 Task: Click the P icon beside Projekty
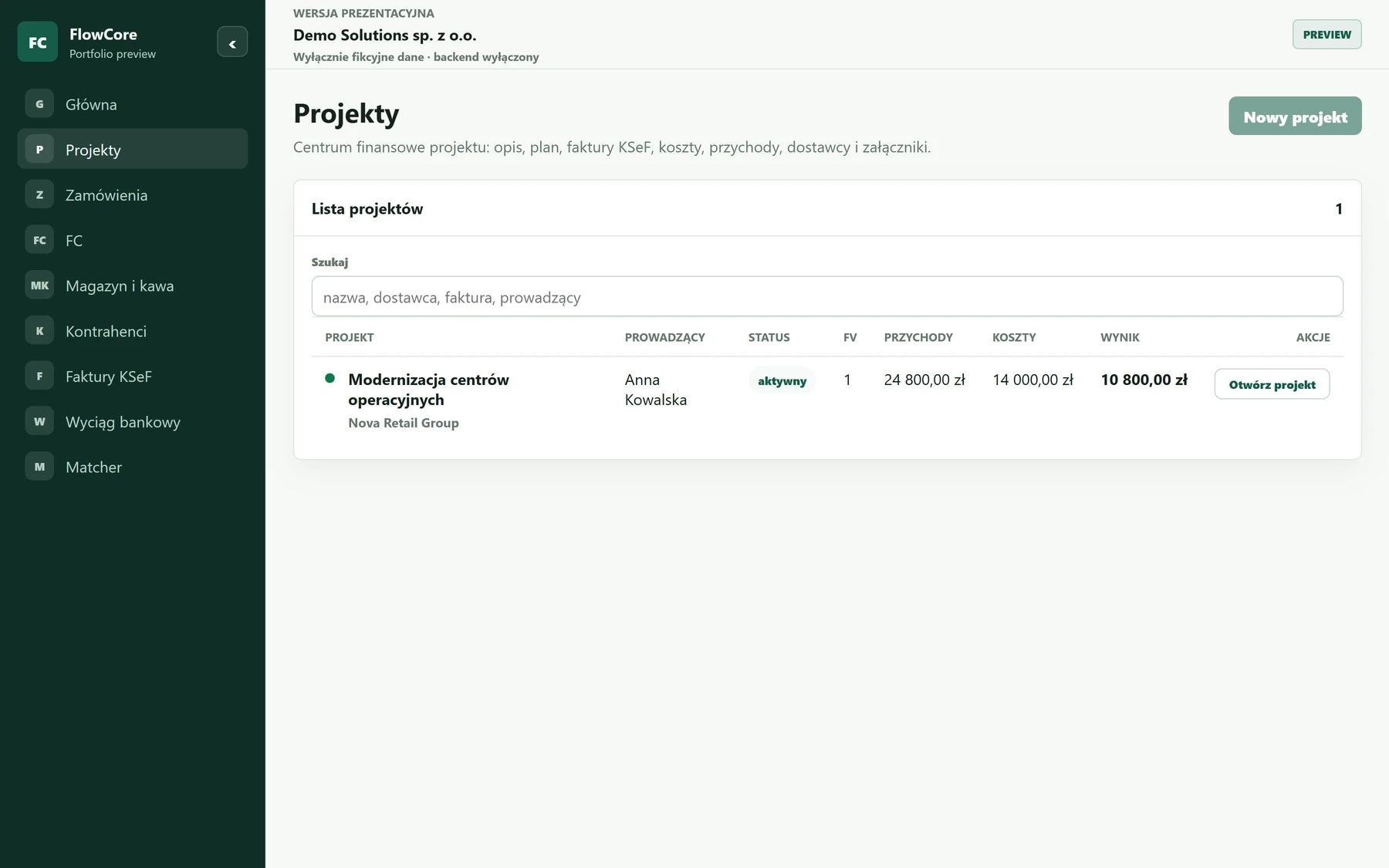[x=39, y=149]
